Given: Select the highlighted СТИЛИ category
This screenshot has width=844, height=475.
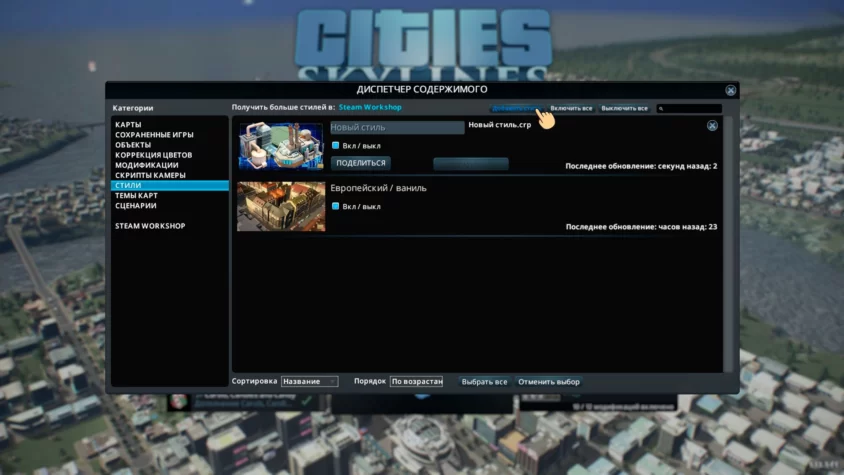Looking at the screenshot, I should (x=170, y=185).
